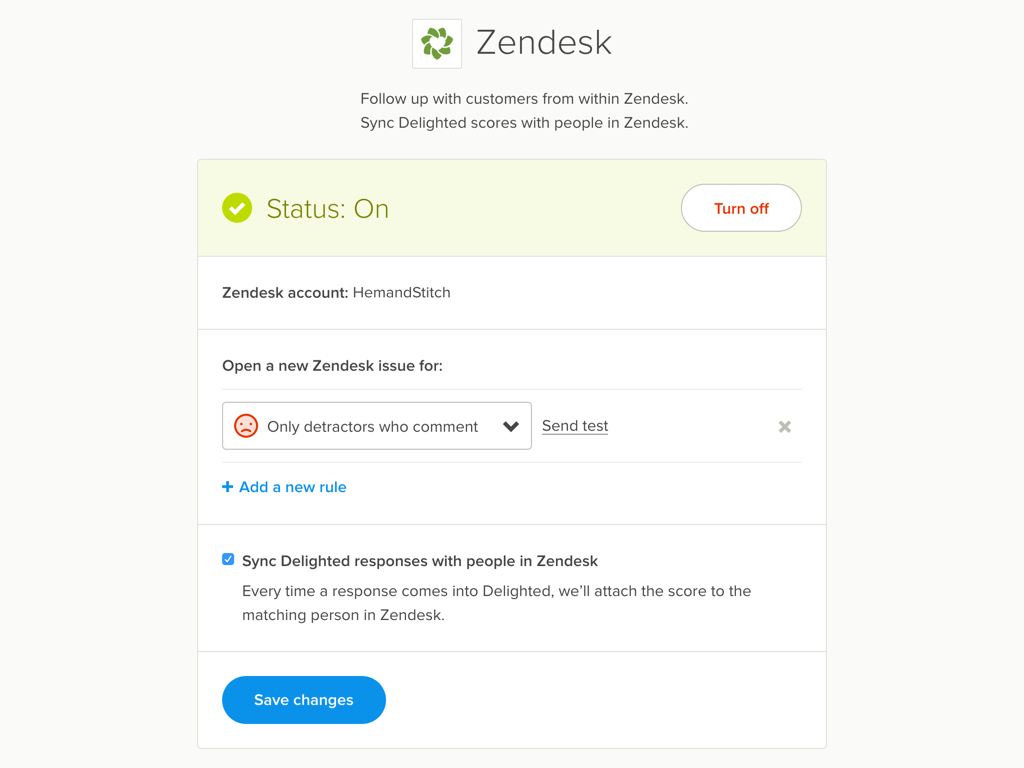Click the dropdown chevron arrow
Viewport: 1024px width, 768px height.
point(511,427)
